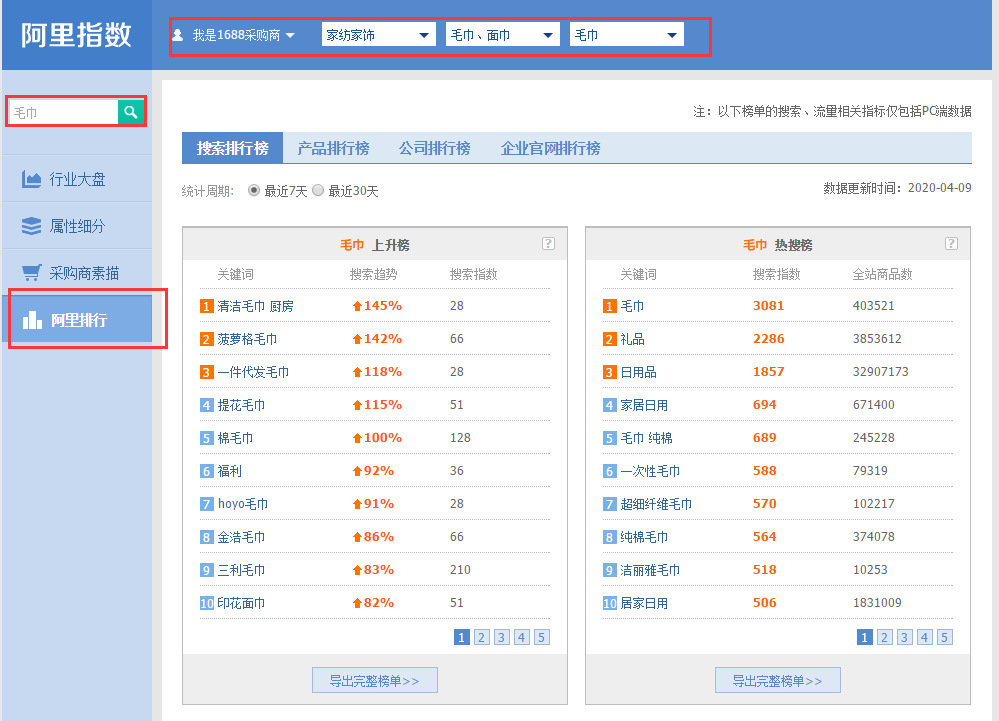Click the green search magnifier icon
Screen dimensions: 999x721
point(131,112)
